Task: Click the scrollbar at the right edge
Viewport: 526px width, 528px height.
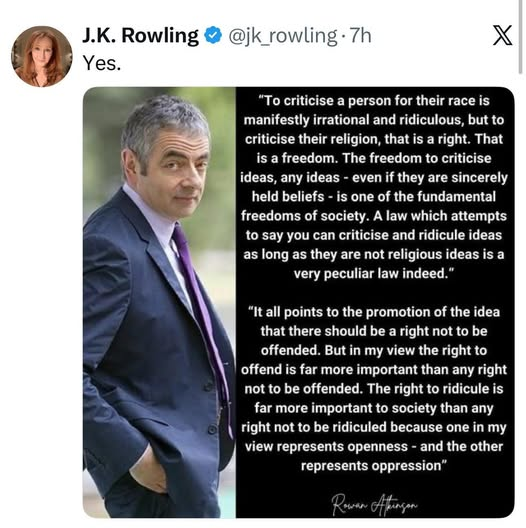Action: point(520,37)
